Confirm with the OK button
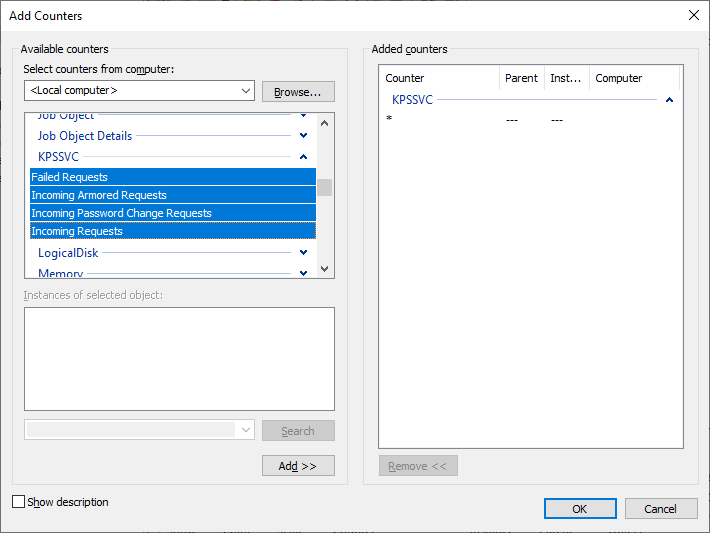The image size is (710, 533). [580, 509]
